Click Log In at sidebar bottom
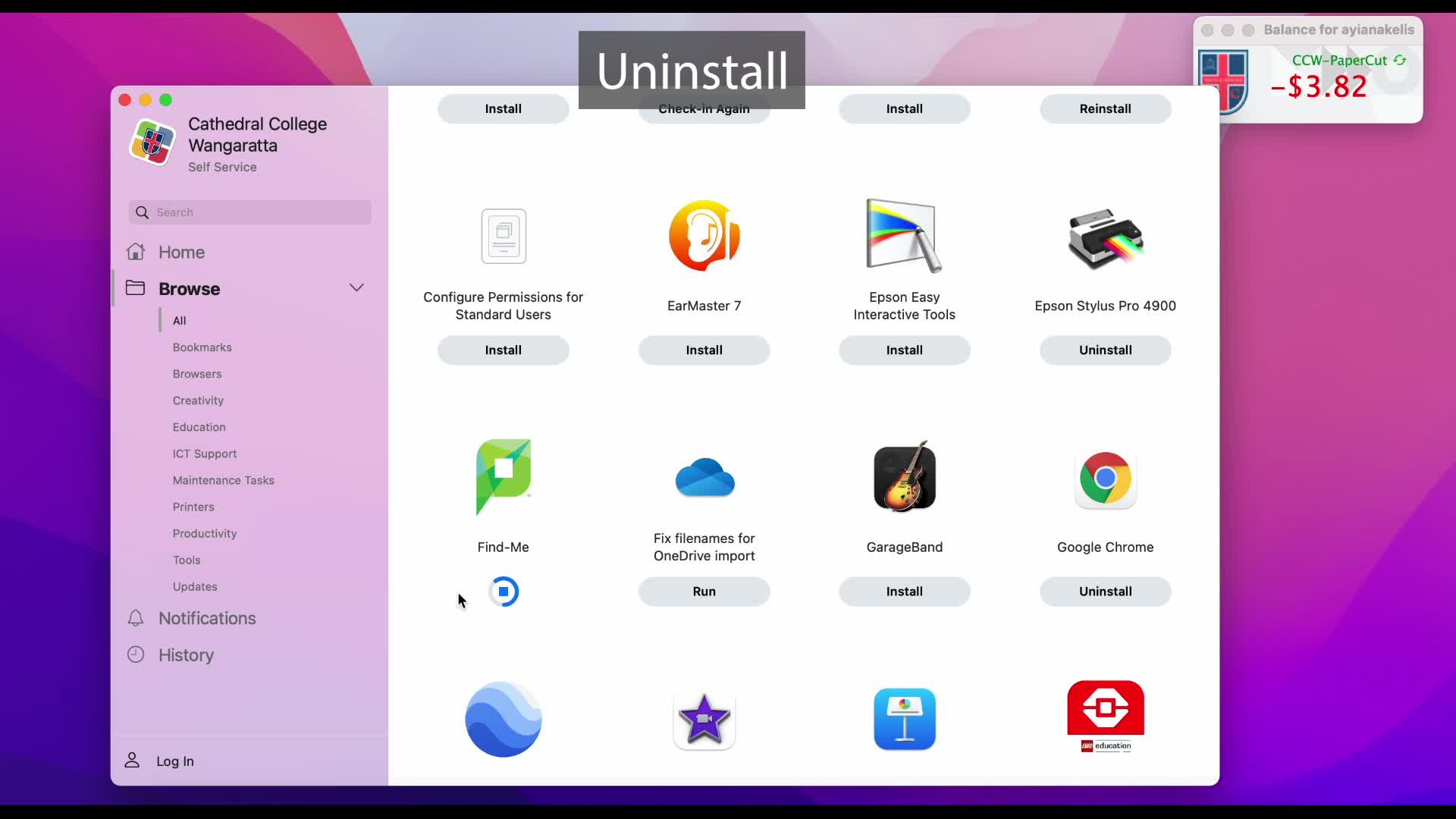Screen dimensions: 1456x819 point(174,761)
